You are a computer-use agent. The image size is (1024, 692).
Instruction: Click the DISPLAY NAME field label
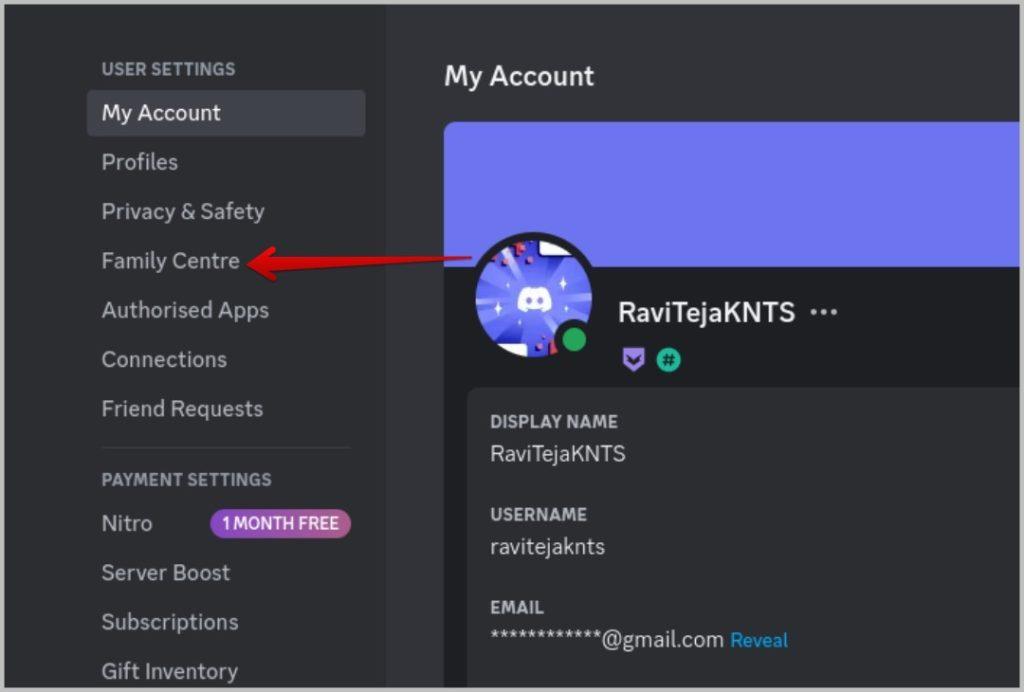554,422
